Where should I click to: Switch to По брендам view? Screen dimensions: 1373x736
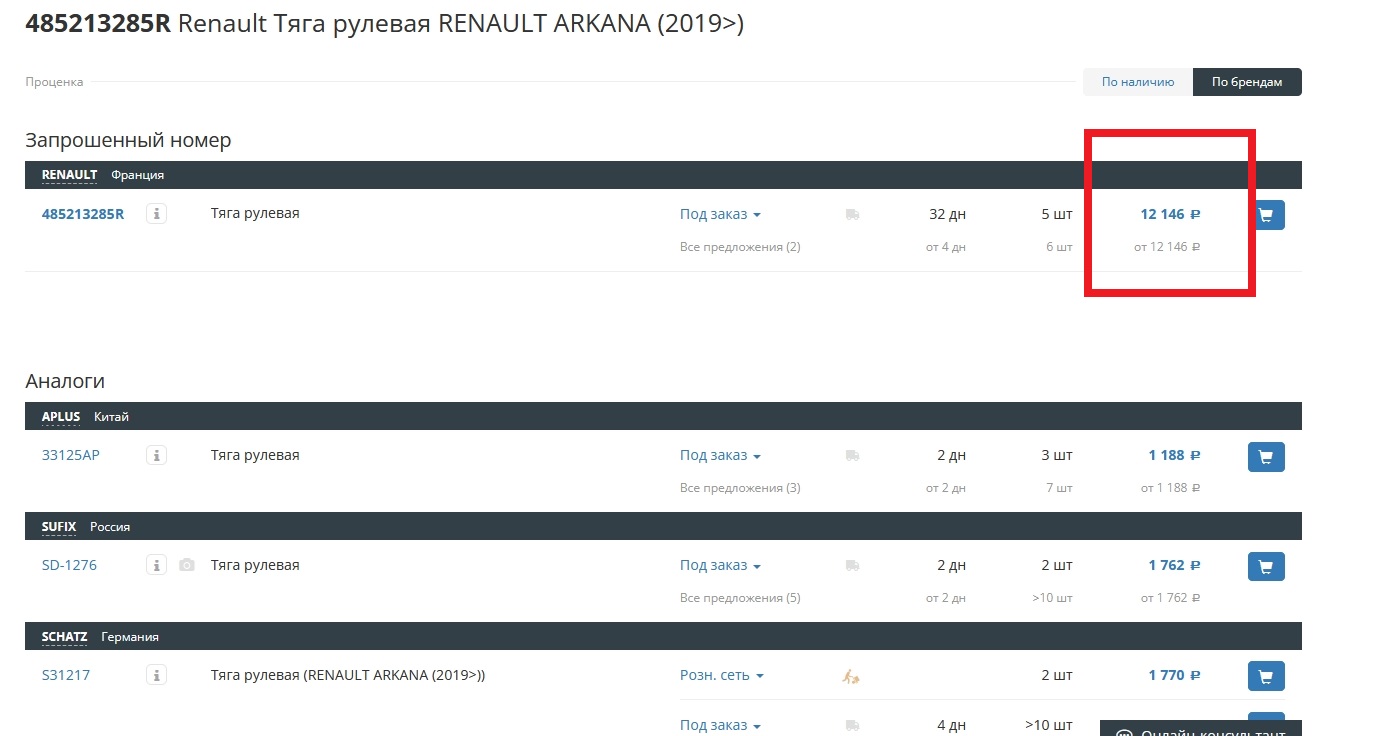[x=1247, y=82]
